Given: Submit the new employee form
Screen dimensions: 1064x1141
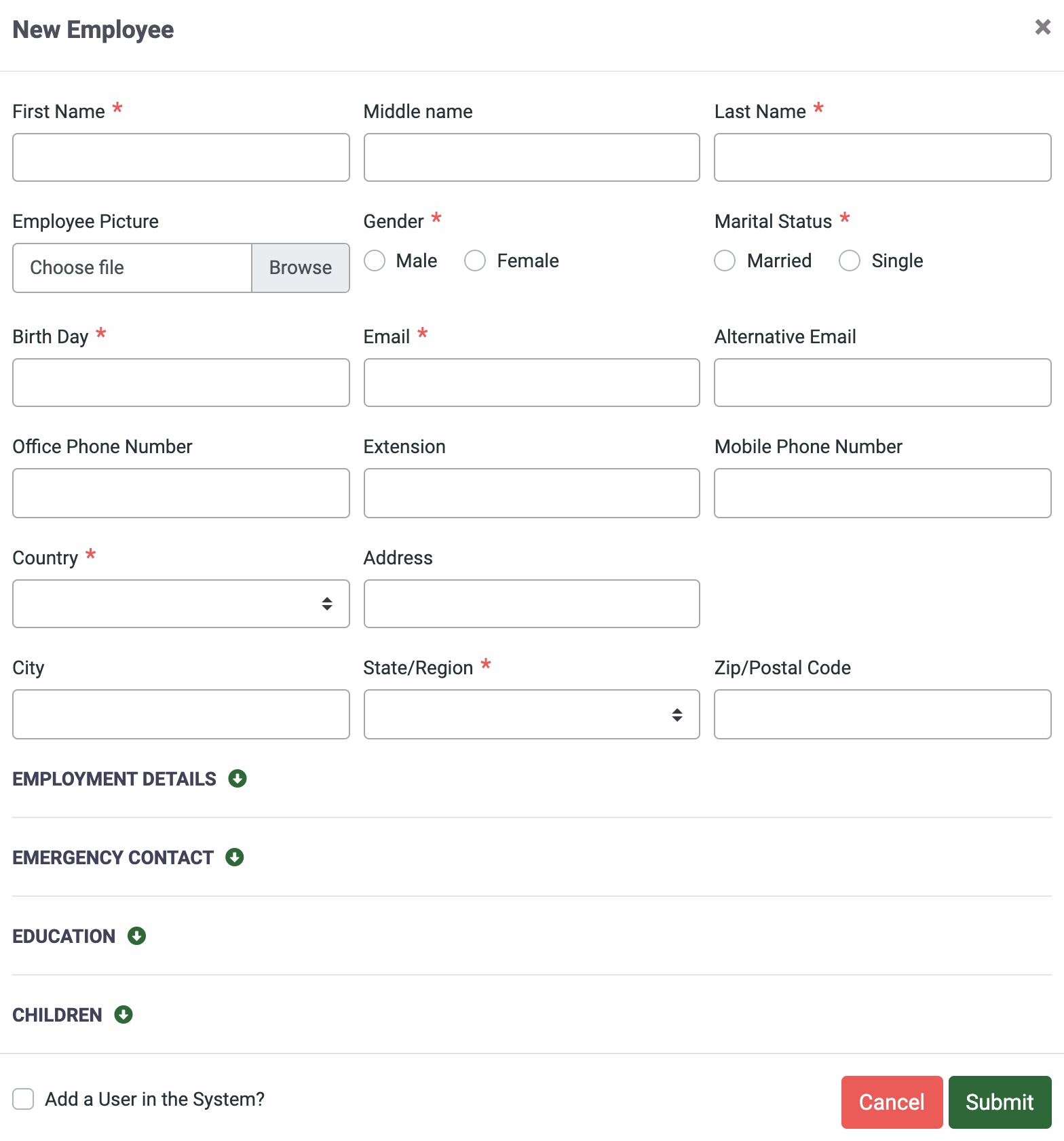Looking at the screenshot, I should point(1000,1102).
